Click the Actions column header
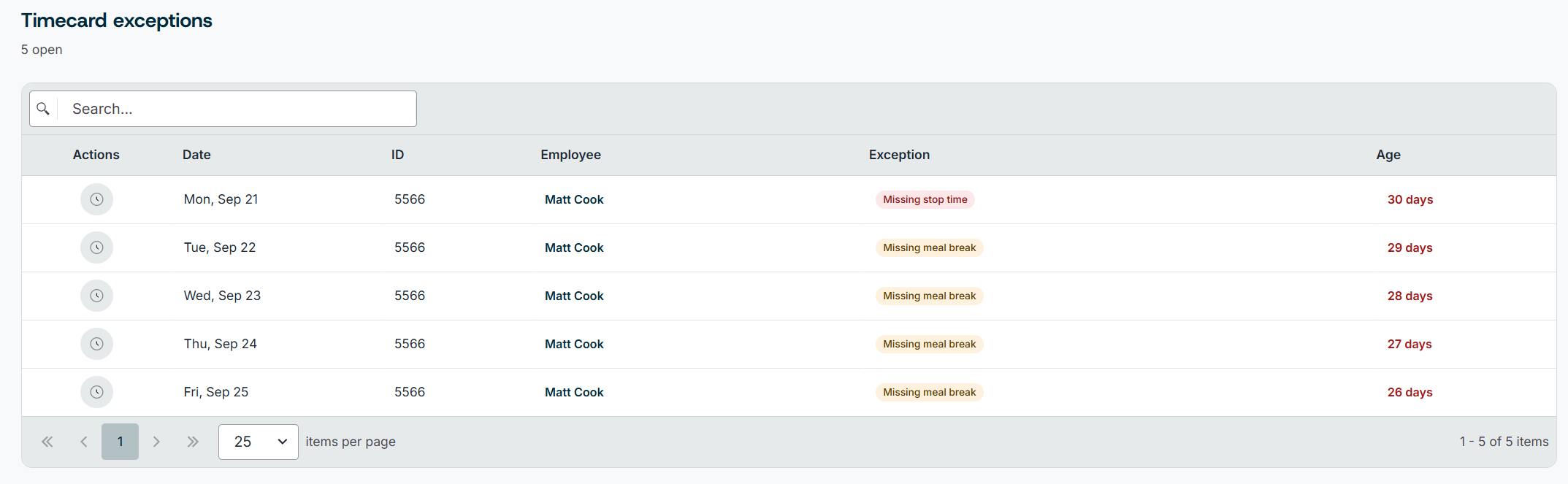 (96, 155)
